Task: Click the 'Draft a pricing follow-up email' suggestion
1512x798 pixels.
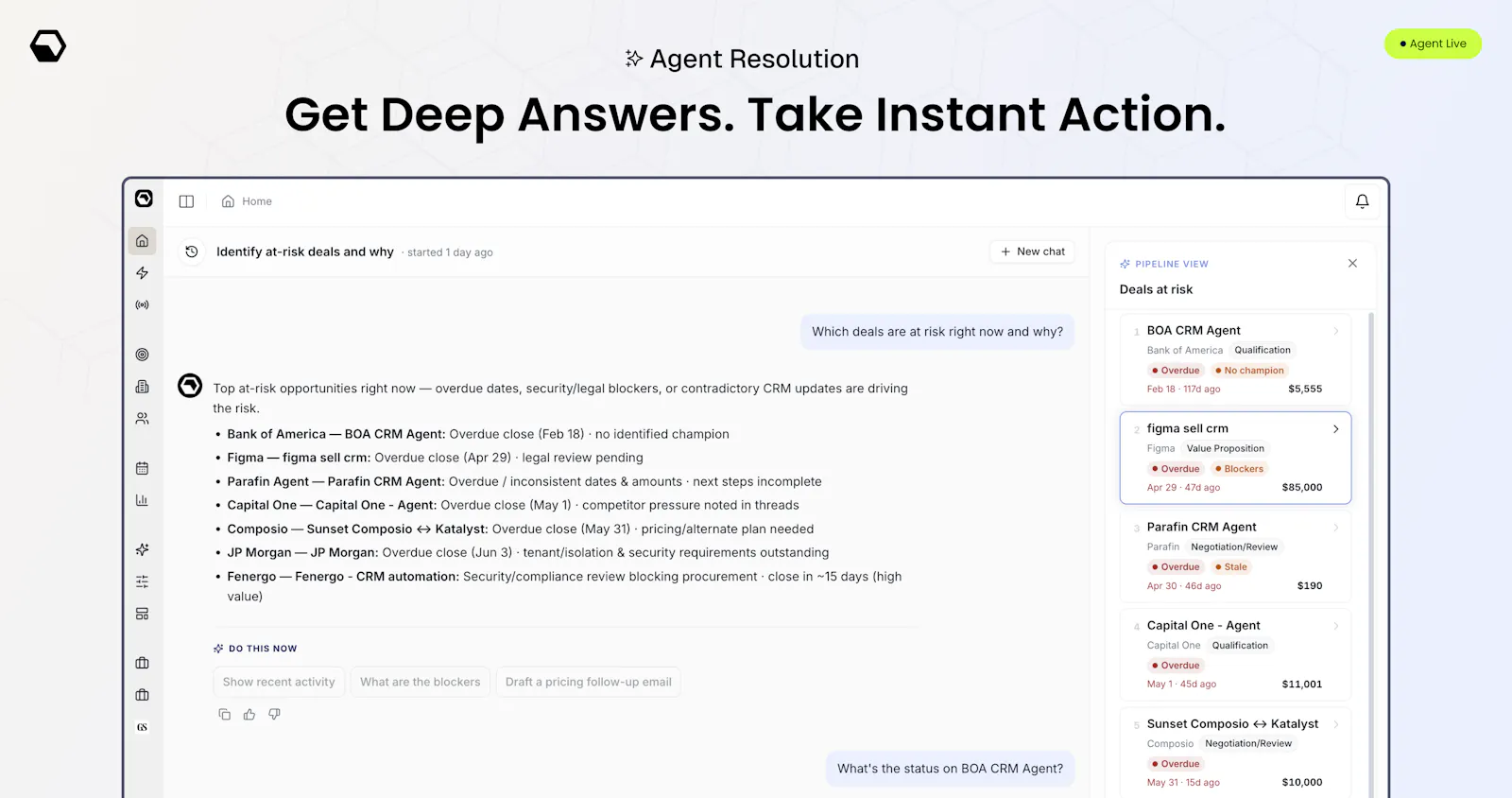Action: (589, 682)
